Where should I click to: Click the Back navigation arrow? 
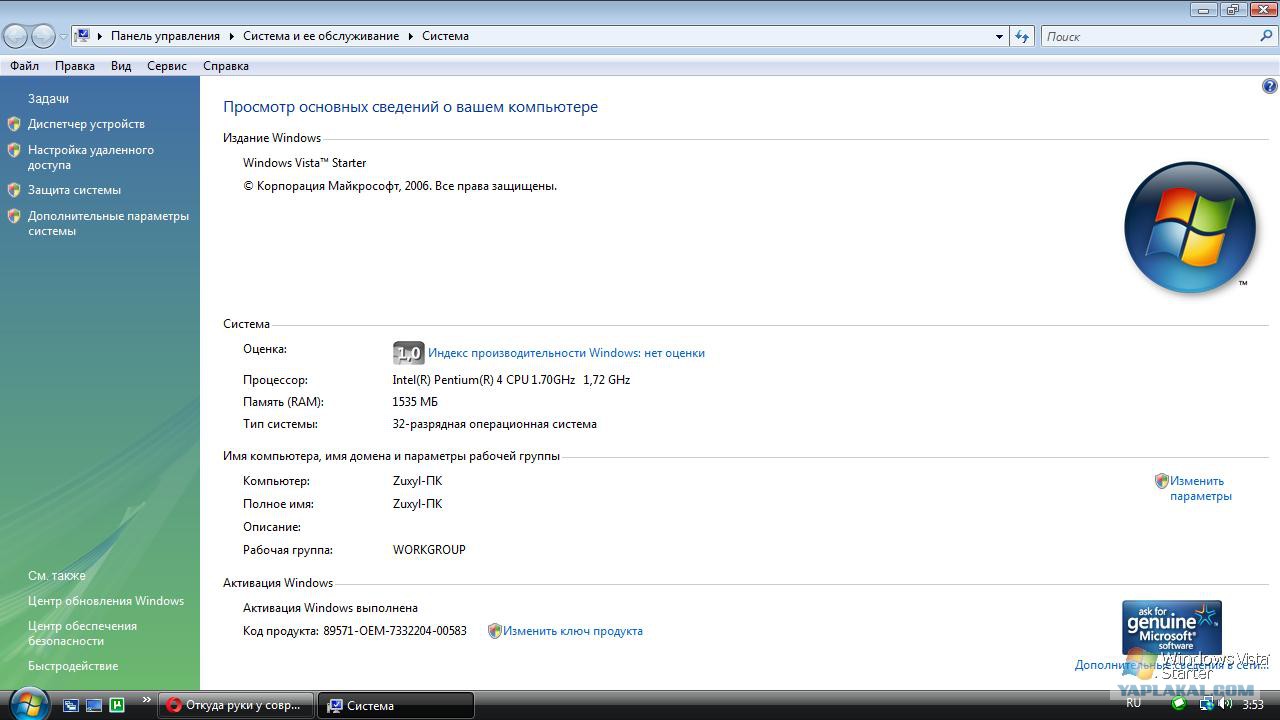[15, 36]
